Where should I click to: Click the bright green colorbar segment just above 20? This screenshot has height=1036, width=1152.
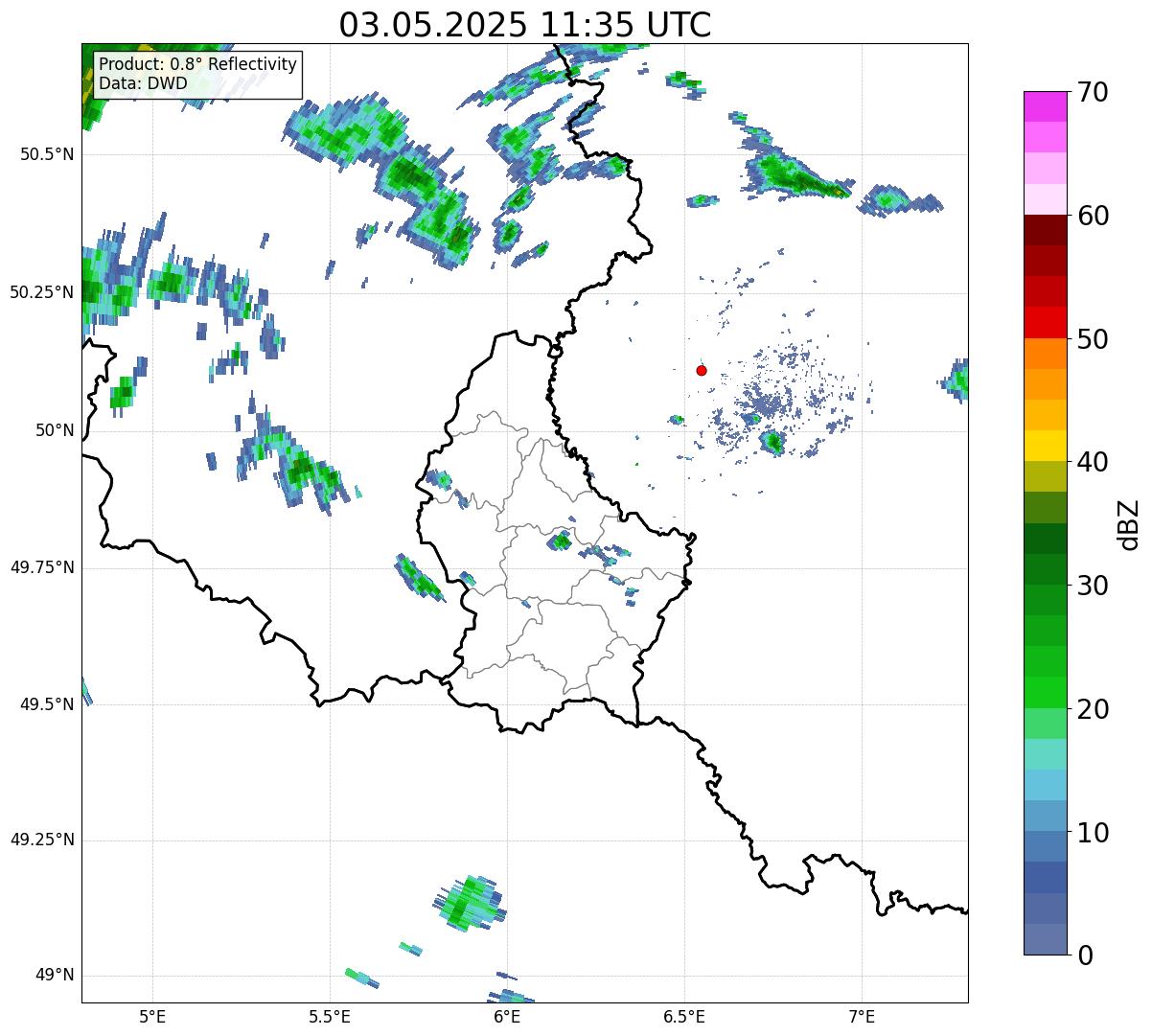(x=1046, y=693)
